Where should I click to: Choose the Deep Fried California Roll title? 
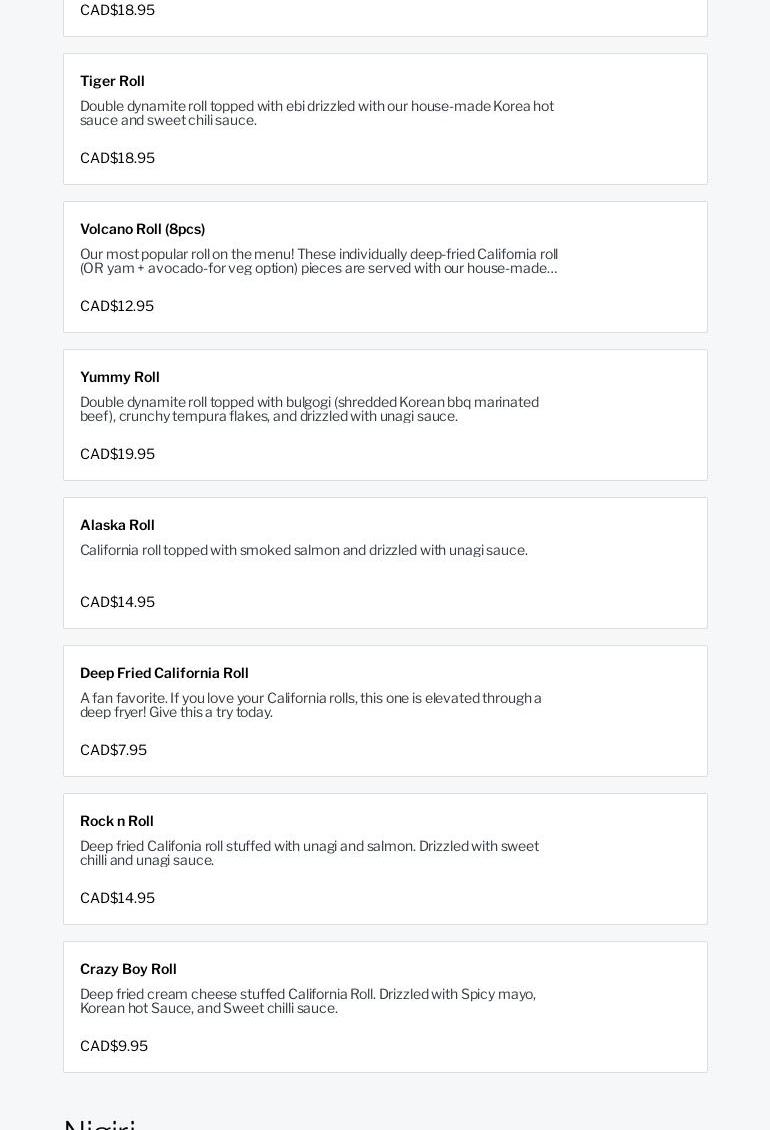click(164, 673)
